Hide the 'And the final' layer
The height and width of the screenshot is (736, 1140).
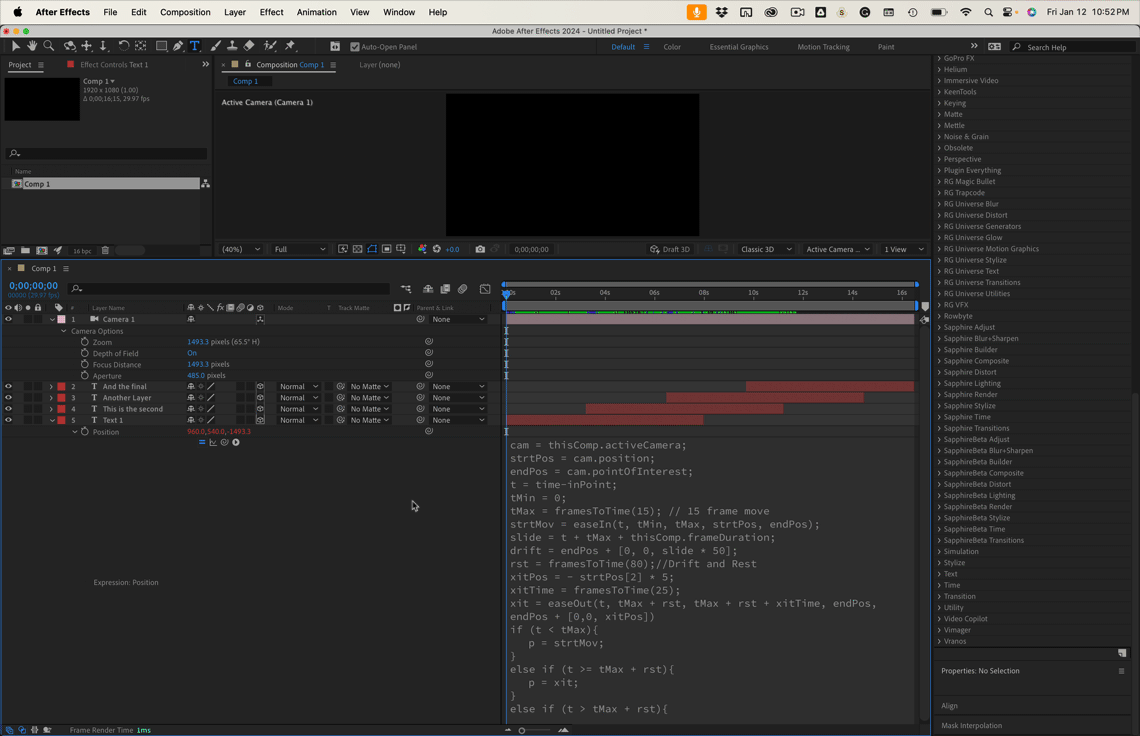pyautogui.click(x=9, y=387)
